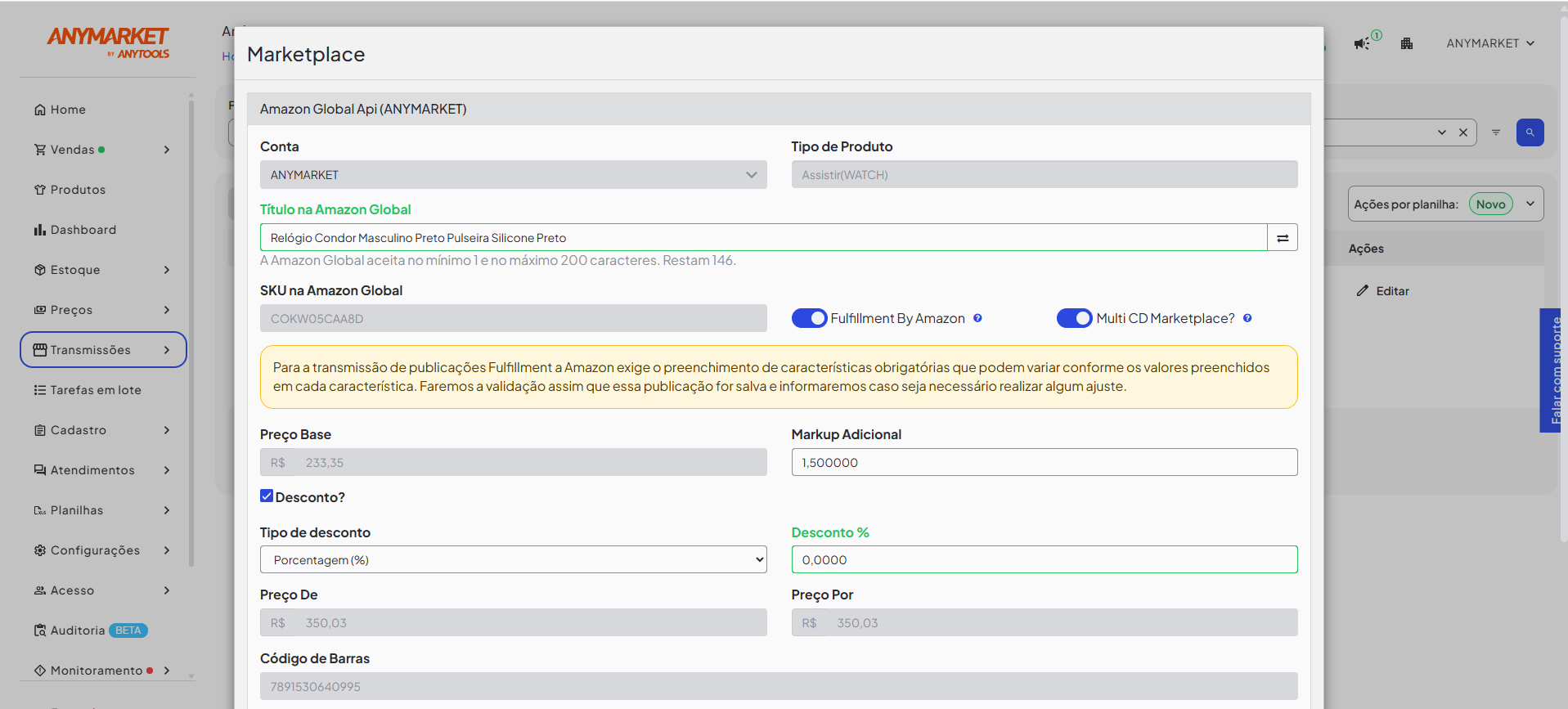Open the Tipo de desconto dropdown
This screenshot has height=709, width=1568.
[x=514, y=560]
